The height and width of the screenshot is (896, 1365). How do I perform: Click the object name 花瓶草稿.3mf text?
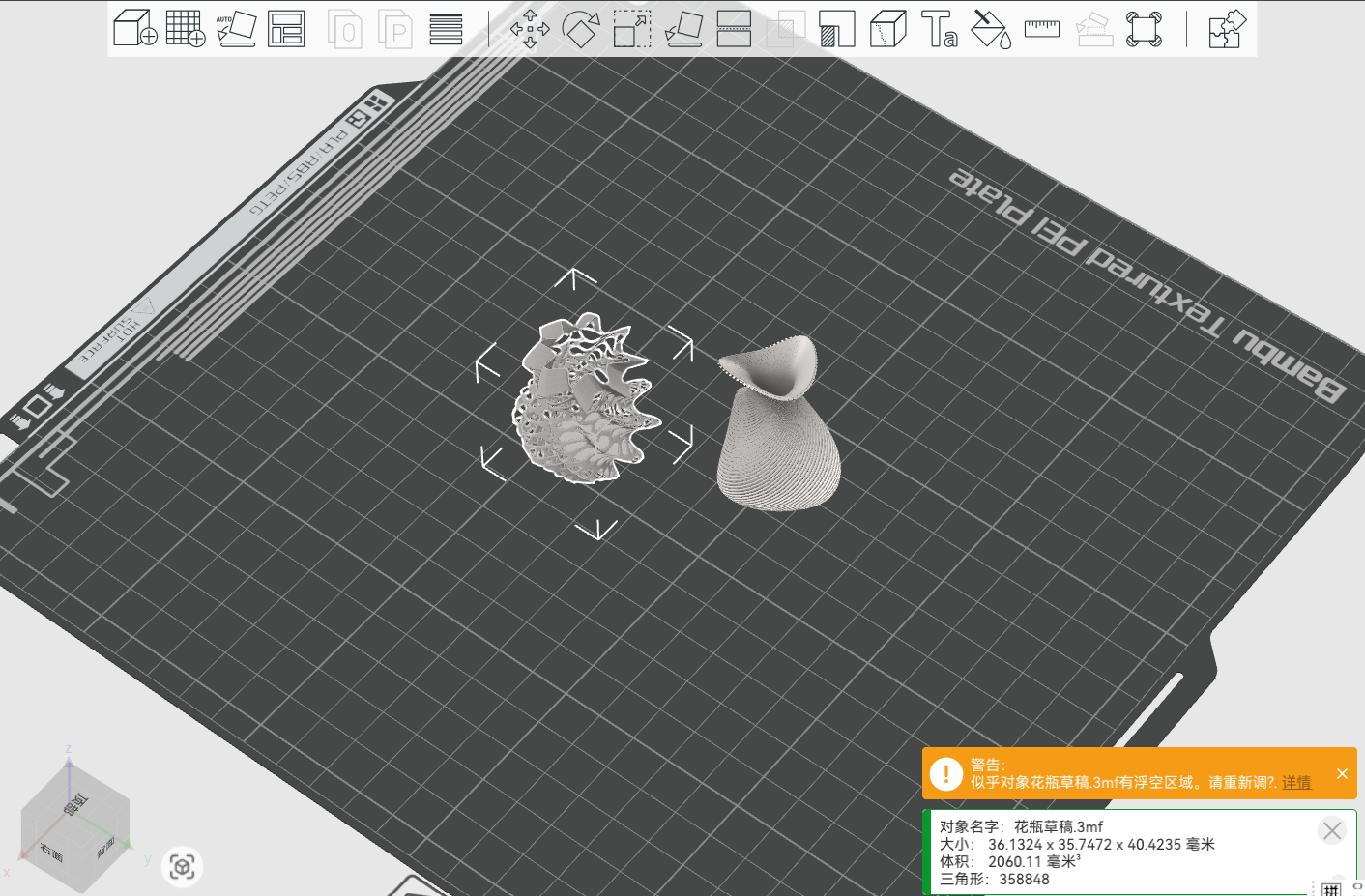1059,826
